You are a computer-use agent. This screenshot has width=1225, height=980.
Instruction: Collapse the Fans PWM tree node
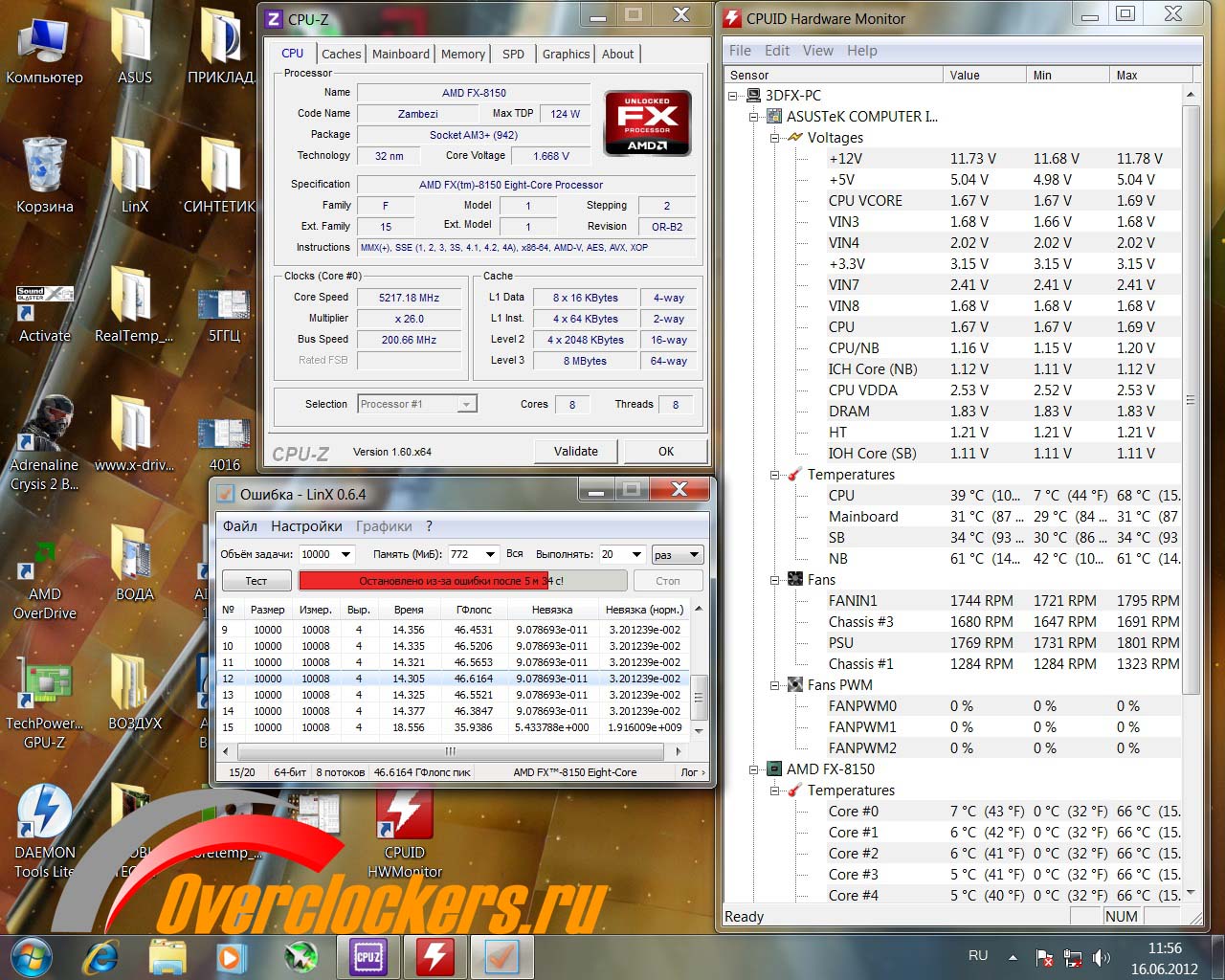pos(775,685)
